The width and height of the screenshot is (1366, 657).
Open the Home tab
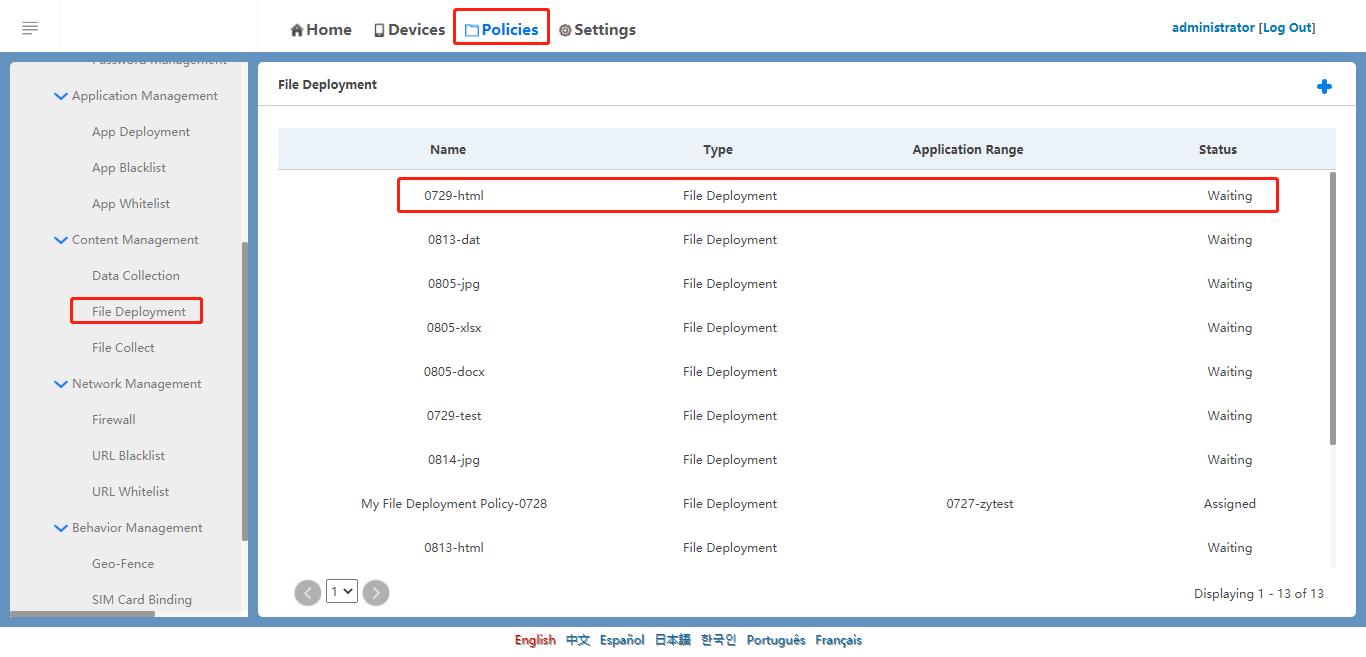(x=321, y=30)
